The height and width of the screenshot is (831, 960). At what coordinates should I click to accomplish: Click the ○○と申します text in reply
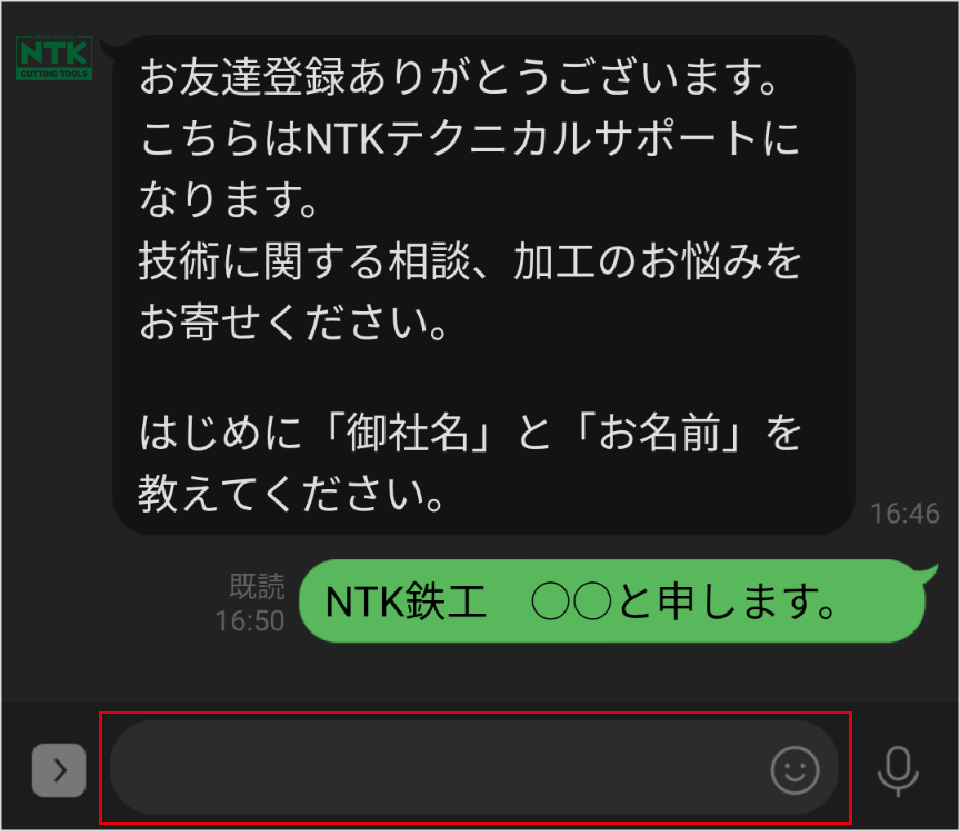point(683,601)
